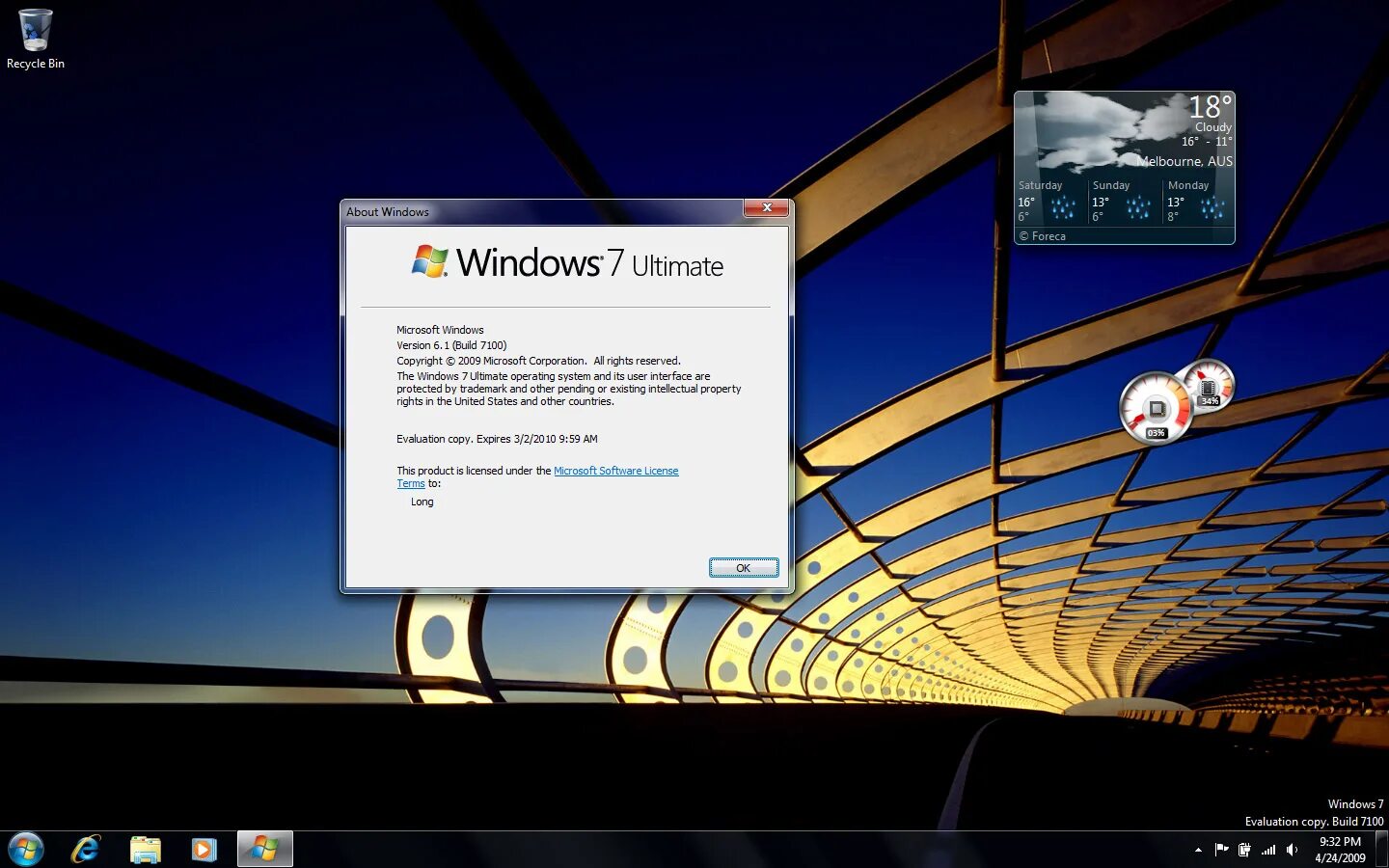Viewport: 1389px width, 868px height.
Task: Click the Start orb button
Action: point(26,850)
